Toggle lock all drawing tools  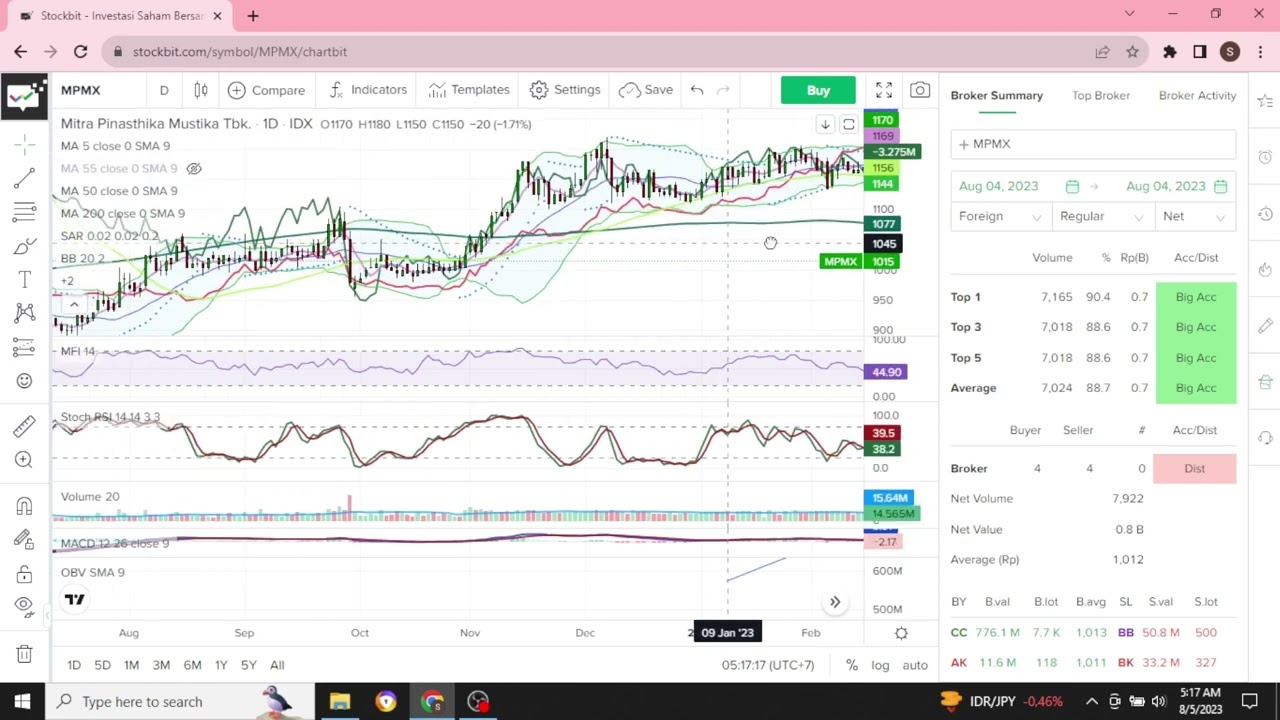click(x=24, y=574)
